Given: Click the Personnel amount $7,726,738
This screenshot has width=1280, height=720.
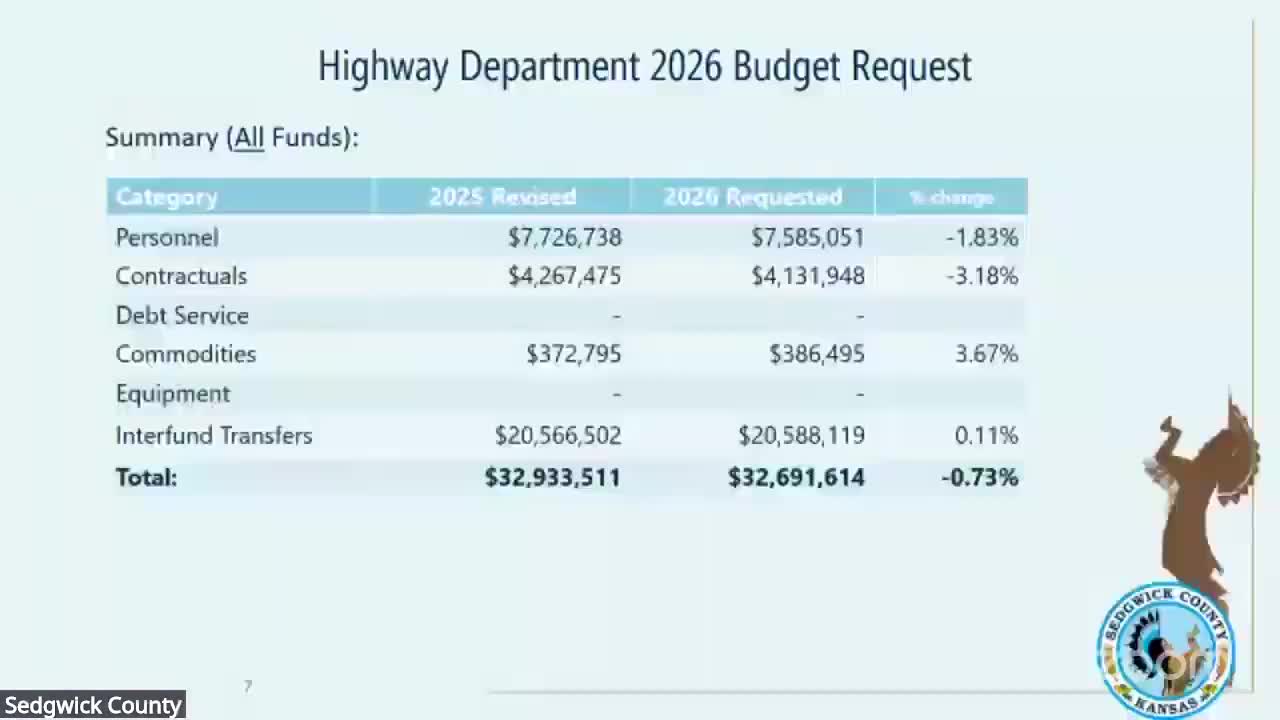Looking at the screenshot, I should coord(565,237).
